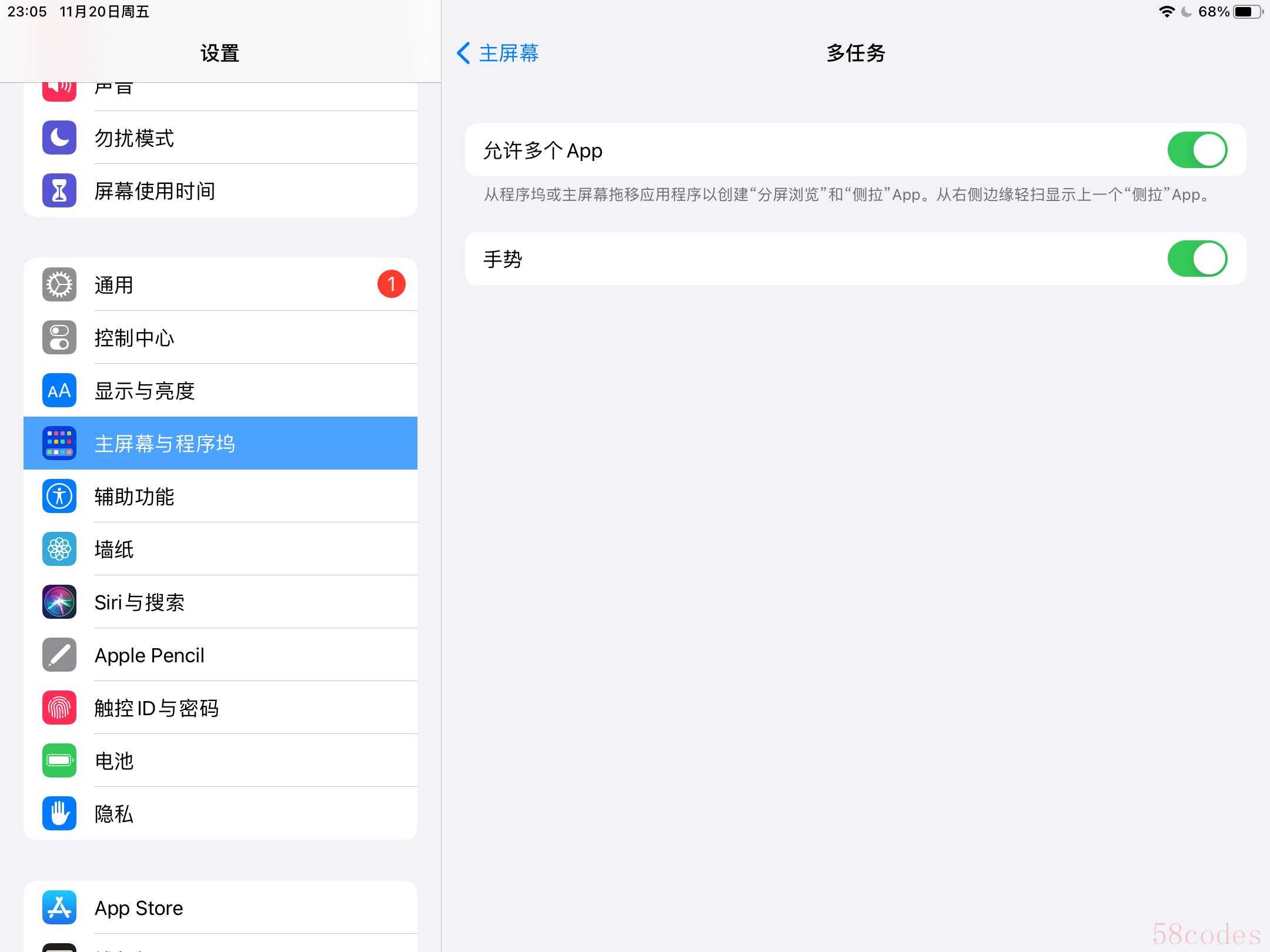Image resolution: width=1270 pixels, height=952 pixels.
Task: Go back to 主屏幕 settings
Action: [x=497, y=53]
